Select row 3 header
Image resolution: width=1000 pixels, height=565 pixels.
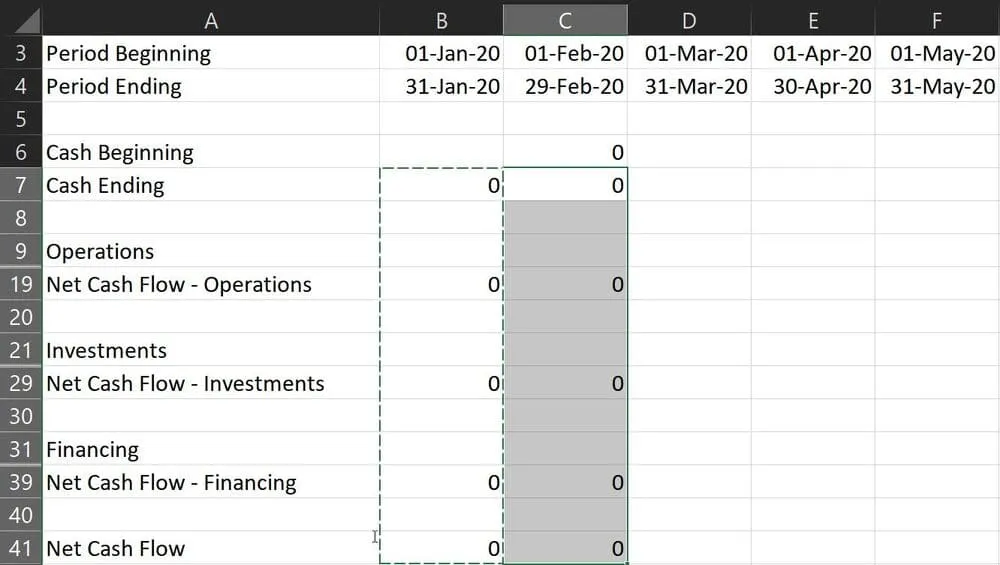coord(21,53)
